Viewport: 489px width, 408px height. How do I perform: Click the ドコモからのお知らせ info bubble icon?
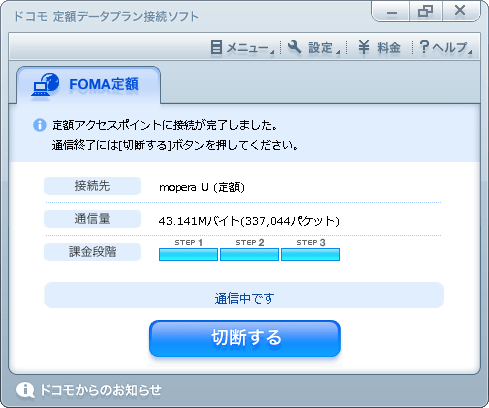coord(25,390)
